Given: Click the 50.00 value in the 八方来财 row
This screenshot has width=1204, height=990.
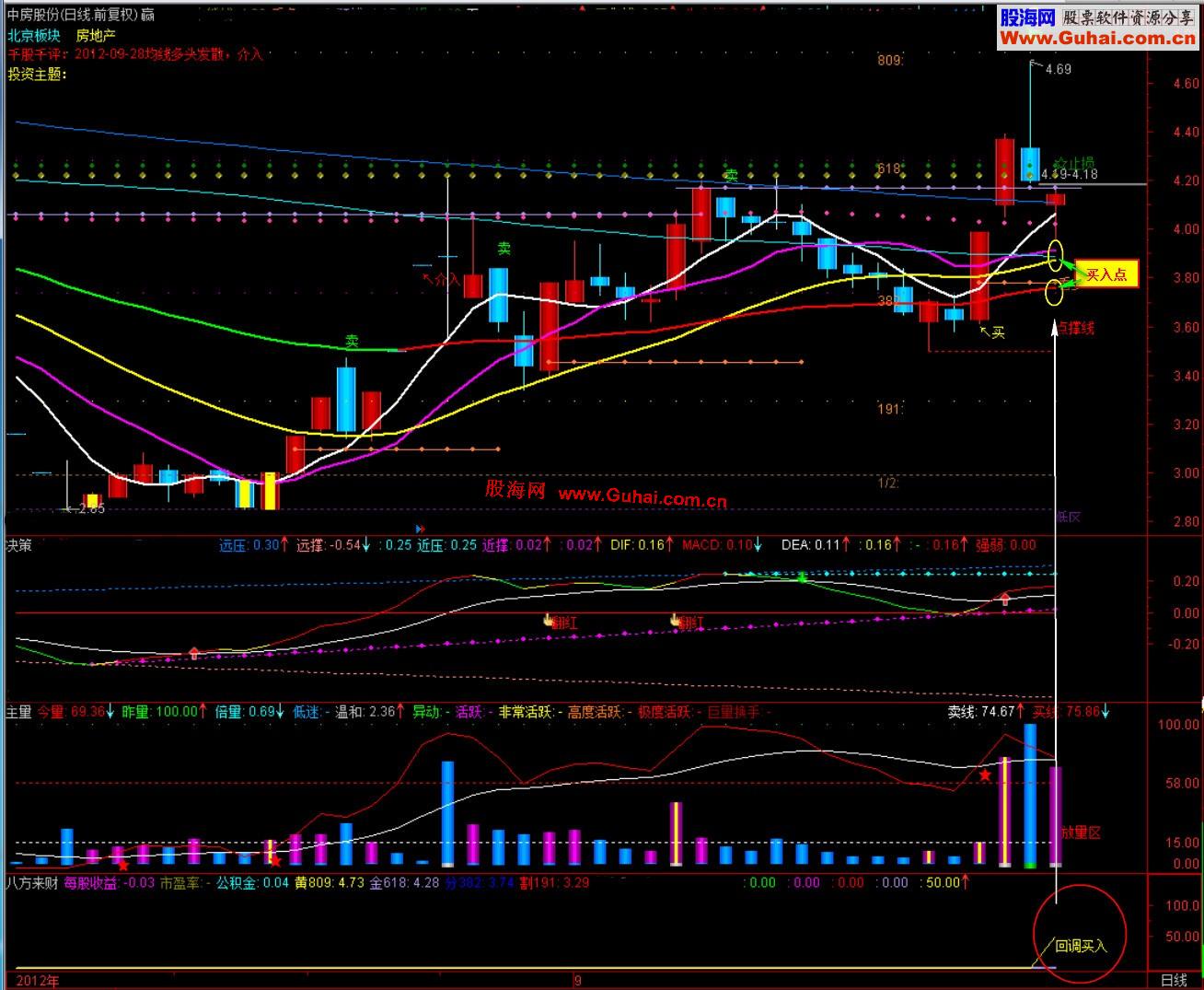Looking at the screenshot, I should 941,882.
